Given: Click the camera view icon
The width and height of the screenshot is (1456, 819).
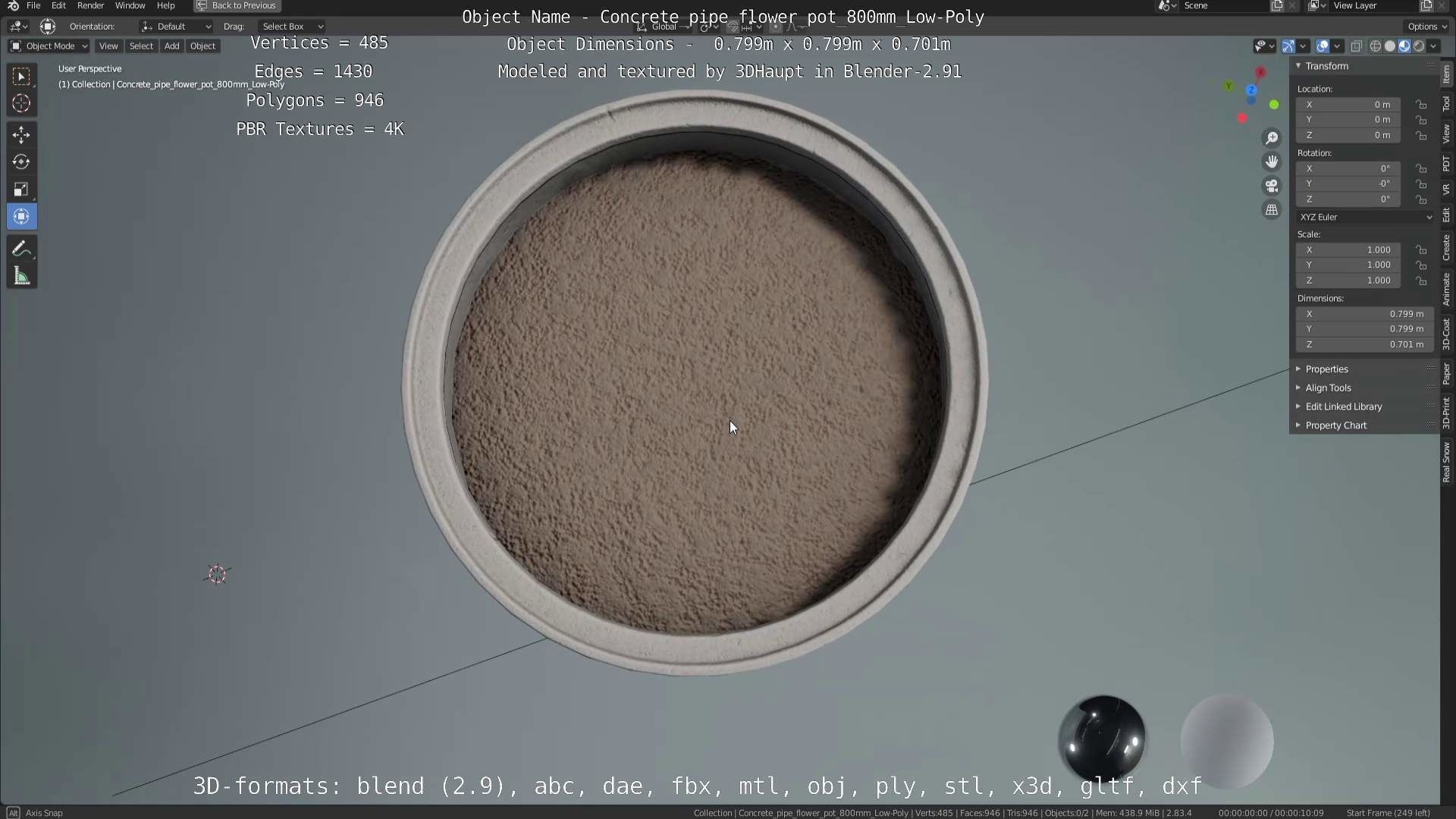Looking at the screenshot, I should [1272, 186].
